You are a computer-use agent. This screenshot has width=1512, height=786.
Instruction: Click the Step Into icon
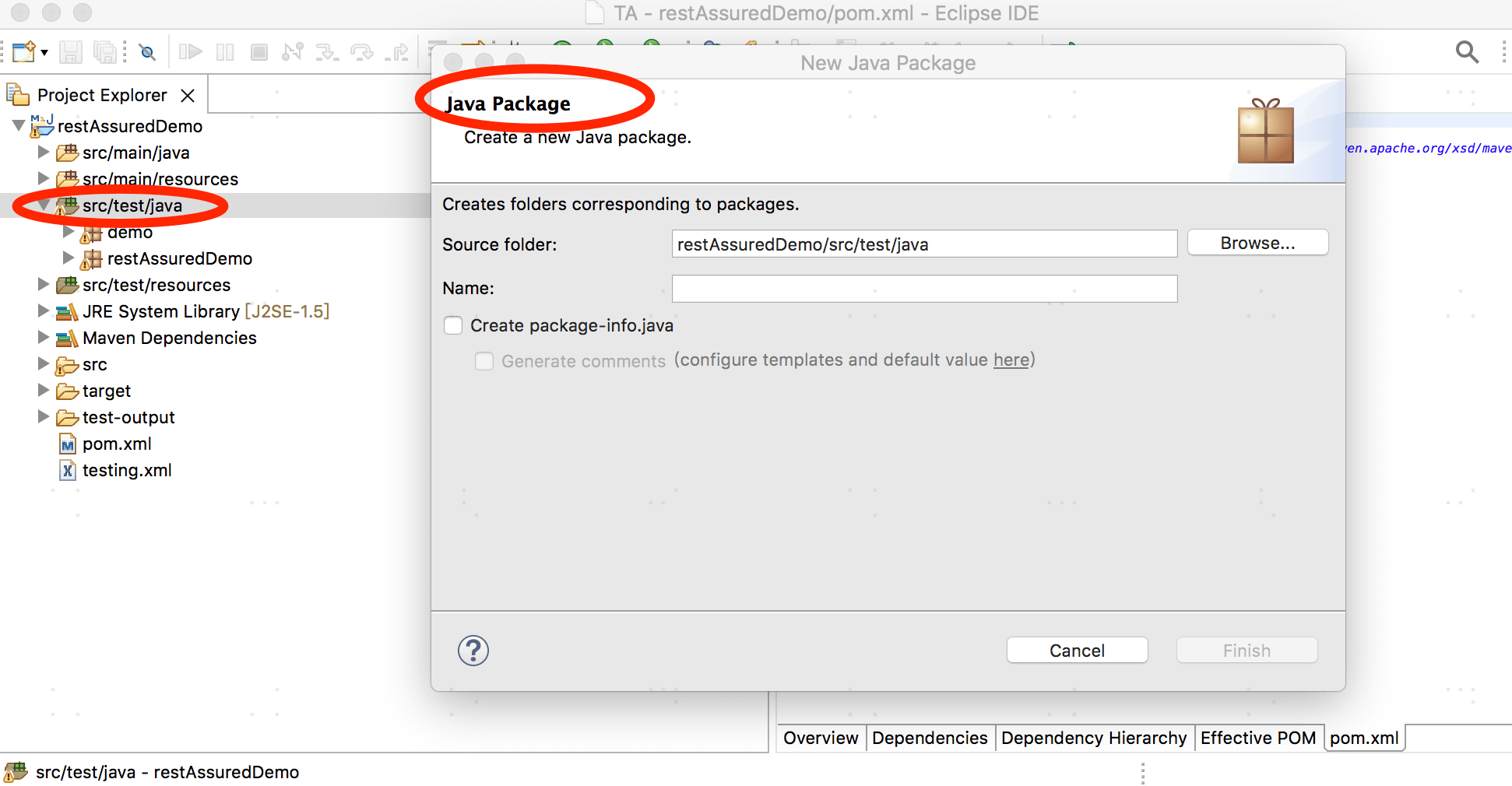pyautogui.click(x=327, y=52)
